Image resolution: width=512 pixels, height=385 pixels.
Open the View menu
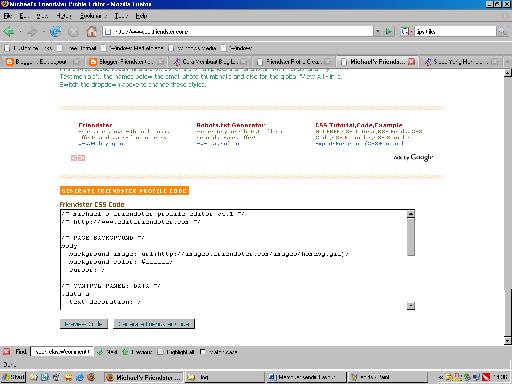point(42,16)
